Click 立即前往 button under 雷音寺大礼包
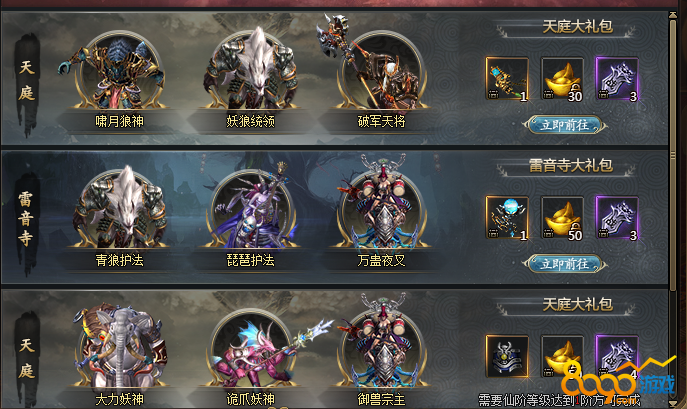Screen dimensions: 687x409 click(x=565, y=264)
